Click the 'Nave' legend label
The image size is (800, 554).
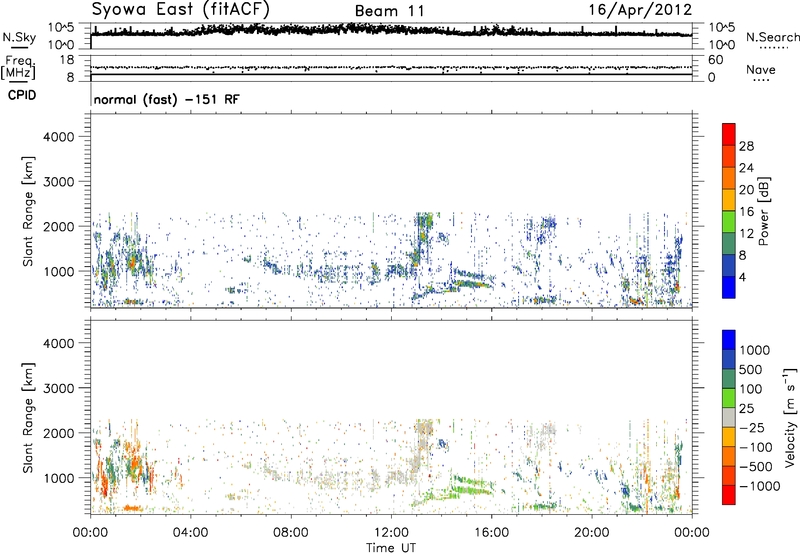point(761,70)
